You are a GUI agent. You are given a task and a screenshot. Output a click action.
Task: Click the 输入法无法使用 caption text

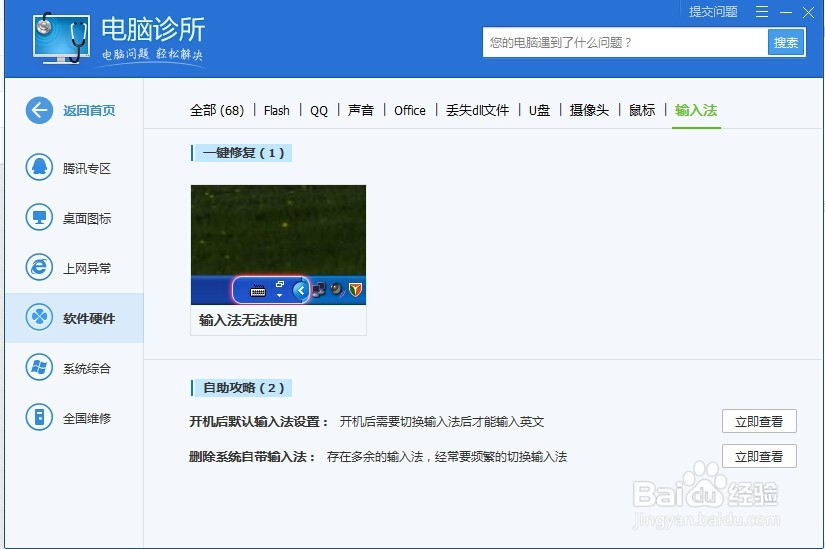tap(248, 320)
